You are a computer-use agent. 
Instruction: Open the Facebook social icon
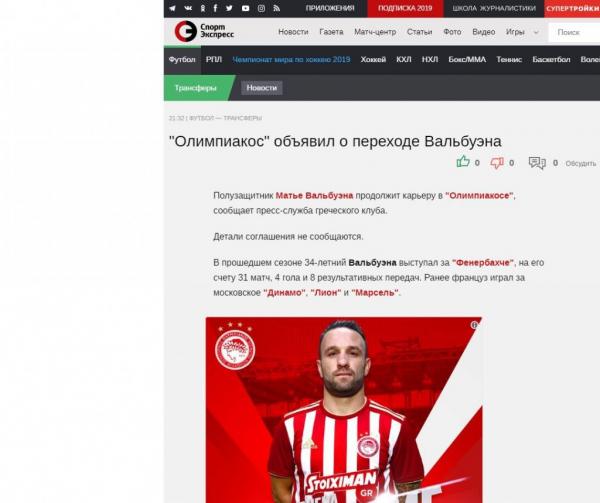pyautogui.click(x=215, y=8)
